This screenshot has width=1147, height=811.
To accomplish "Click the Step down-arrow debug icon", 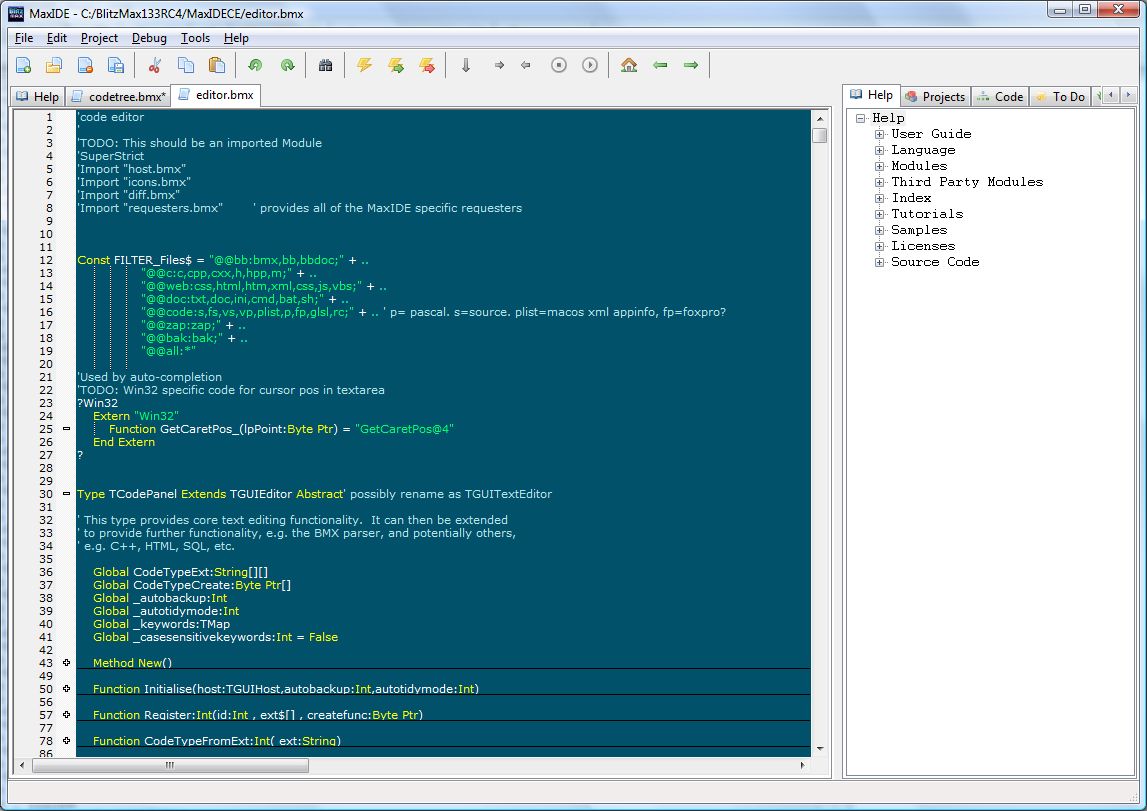I will click(x=465, y=65).
